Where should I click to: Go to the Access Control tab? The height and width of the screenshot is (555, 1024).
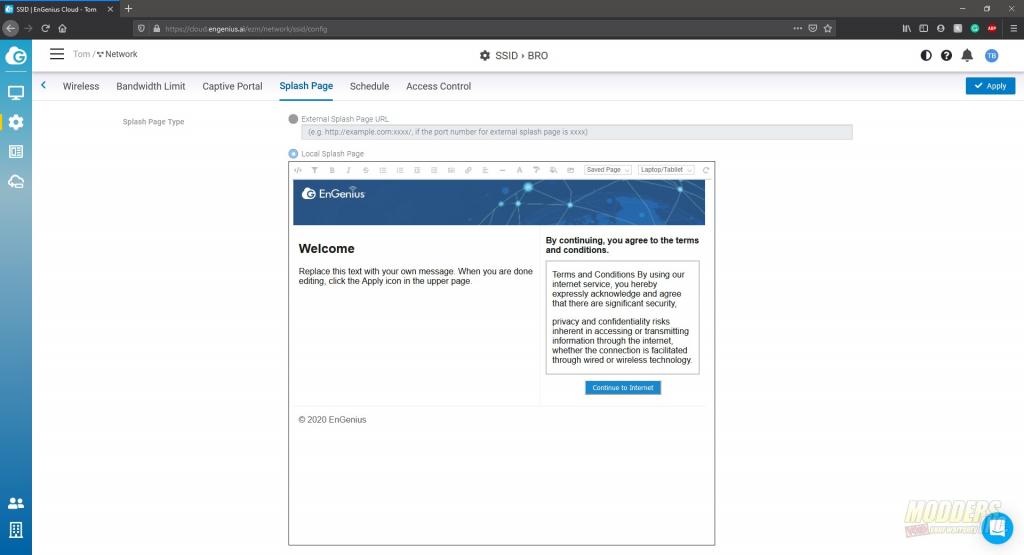pyautogui.click(x=438, y=86)
